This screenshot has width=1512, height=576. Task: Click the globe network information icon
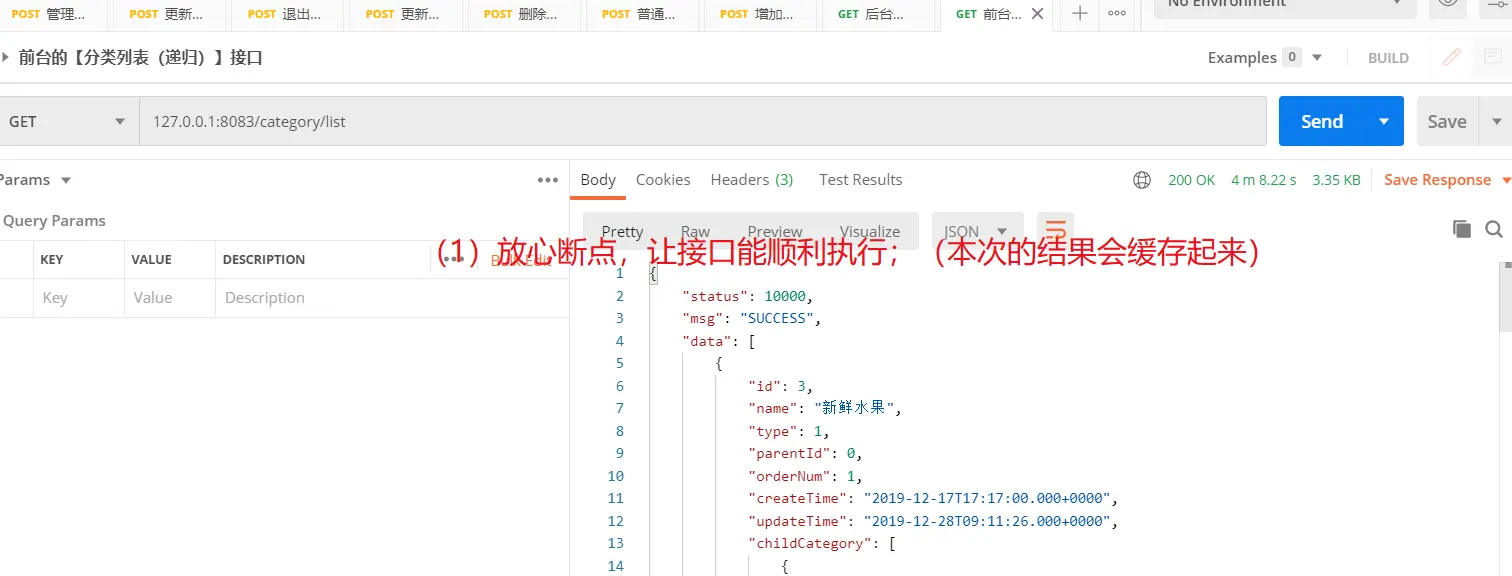click(x=1141, y=180)
